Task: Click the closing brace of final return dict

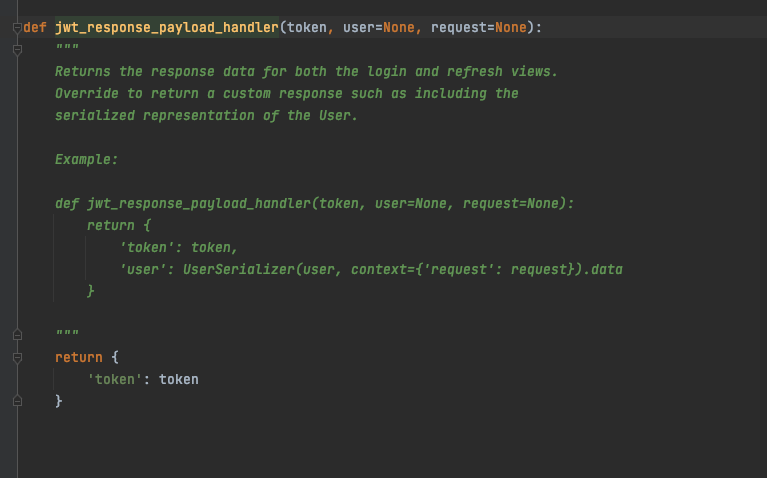Action: tap(59, 401)
